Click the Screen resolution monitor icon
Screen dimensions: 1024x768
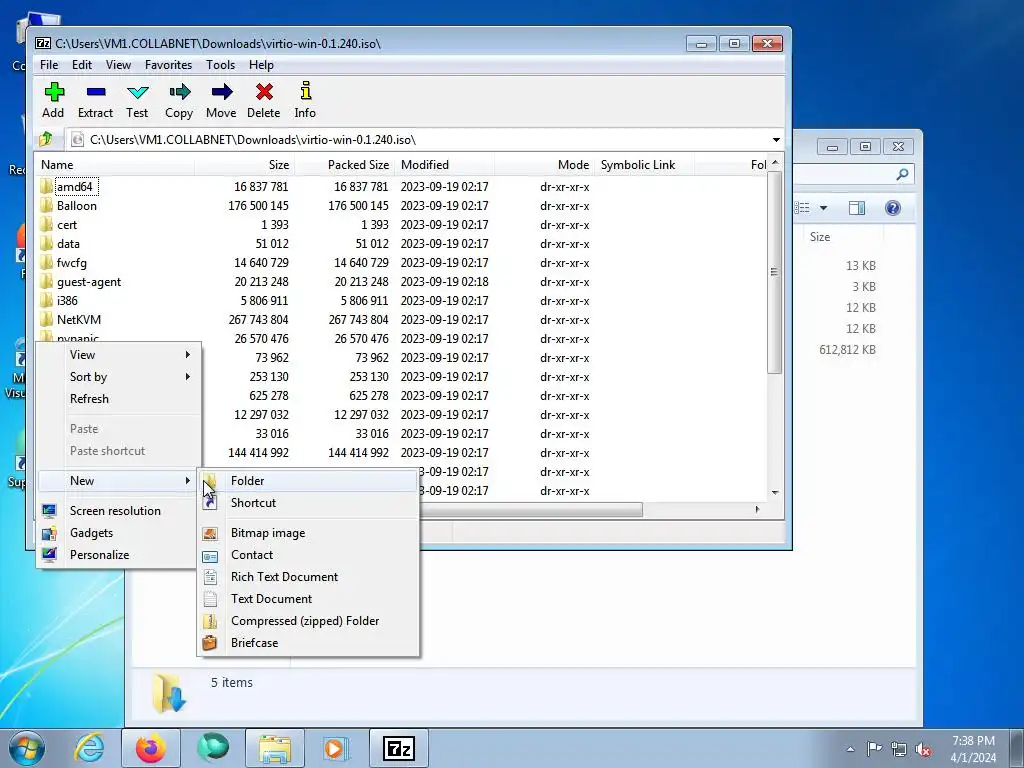[49, 511]
